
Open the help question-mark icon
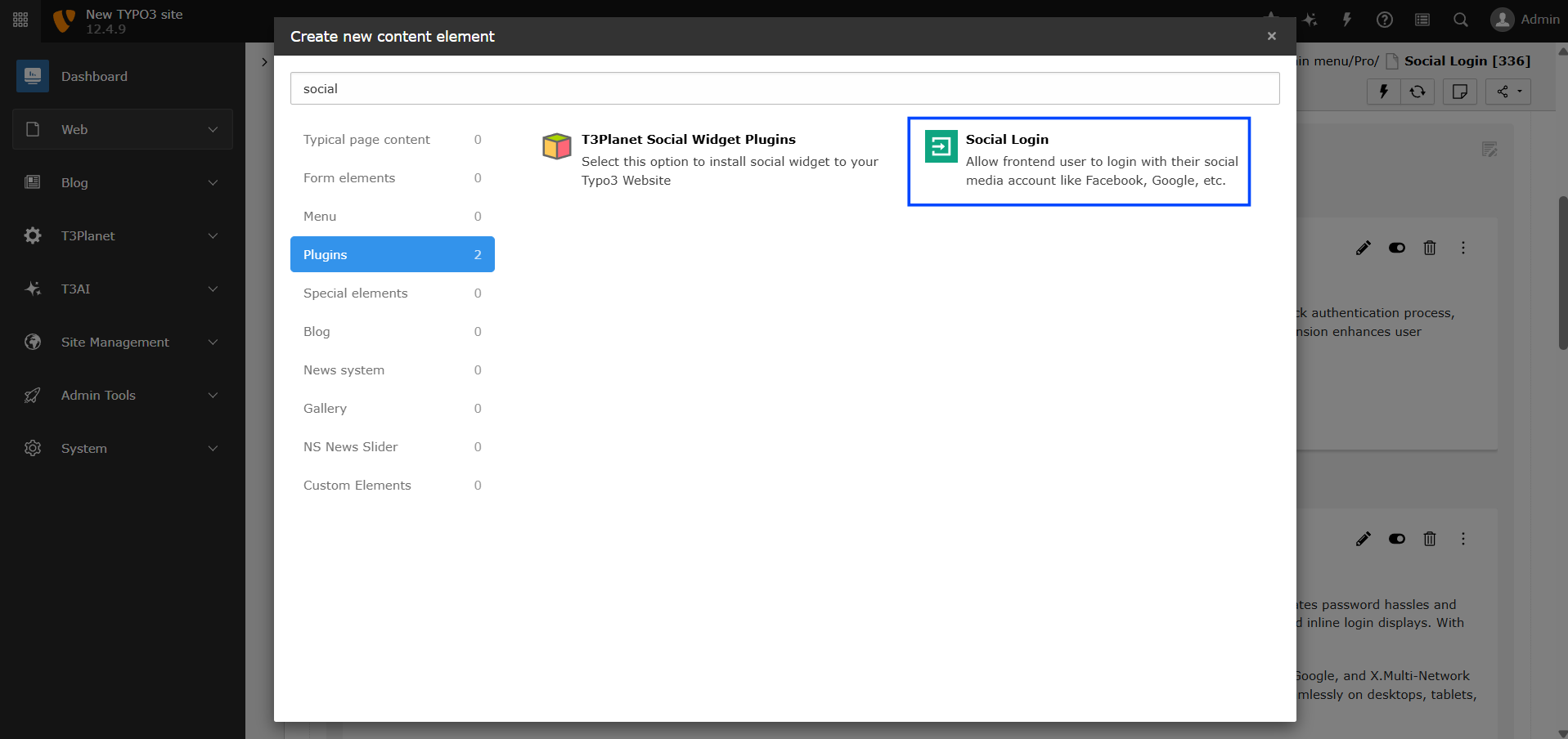pos(1385,20)
